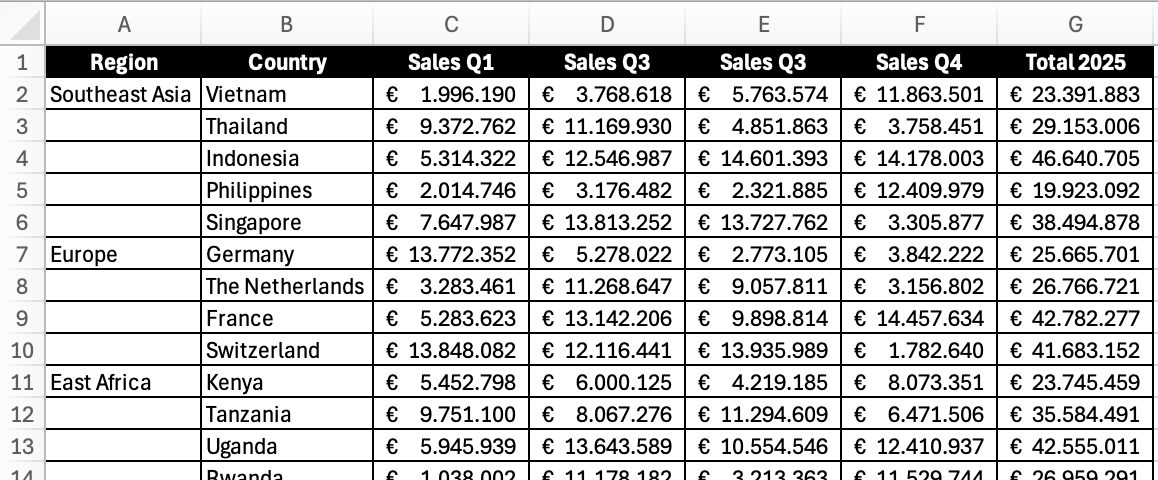Select Indonesia's Total 2025 value cell

click(1076, 158)
